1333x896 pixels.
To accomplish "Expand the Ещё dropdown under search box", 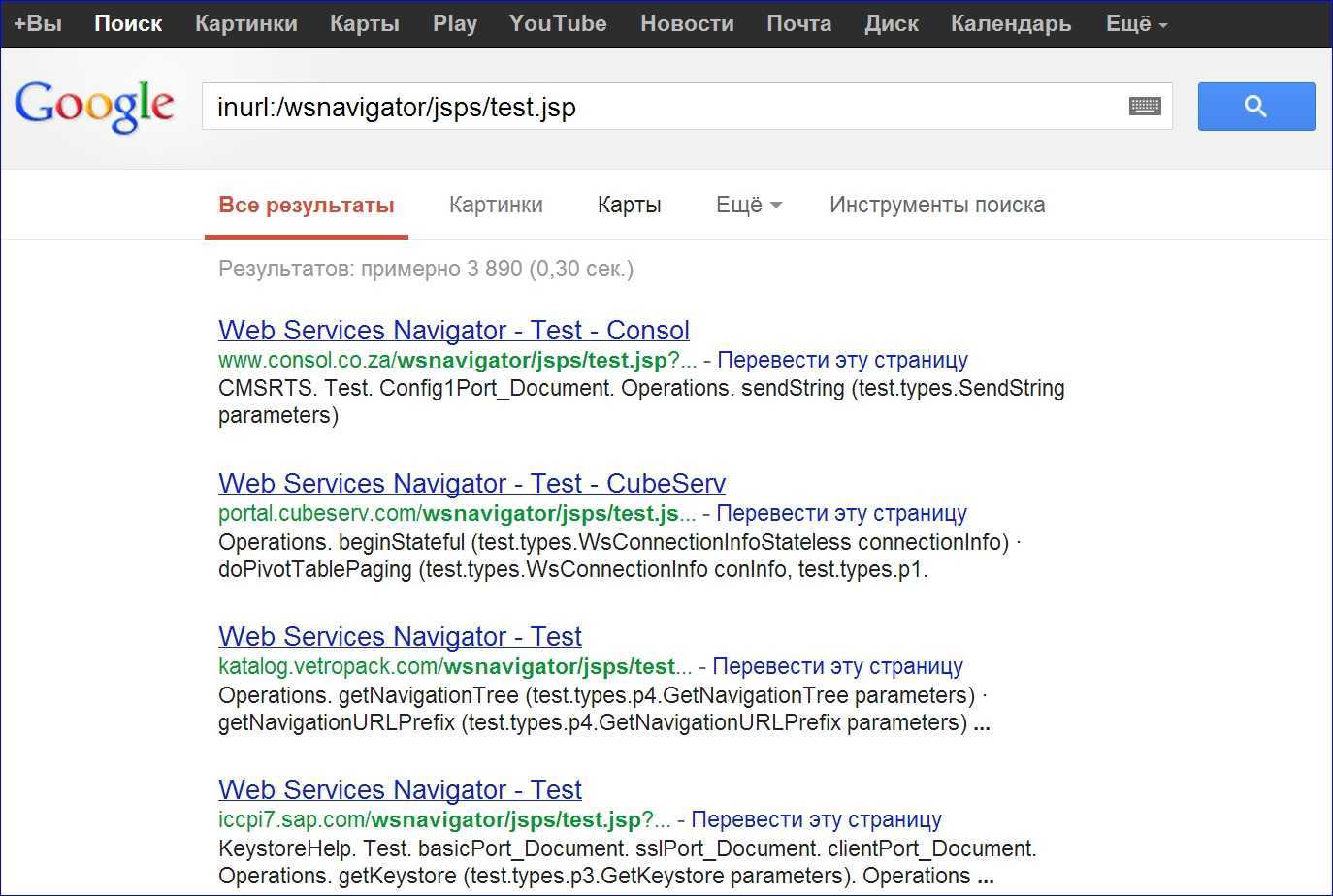I will pyautogui.click(x=748, y=205).
